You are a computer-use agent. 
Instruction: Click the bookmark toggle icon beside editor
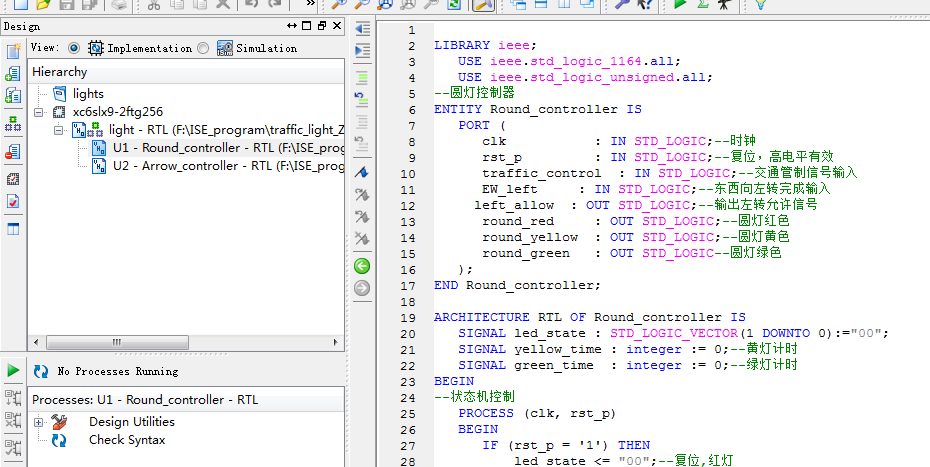[362, 173]
